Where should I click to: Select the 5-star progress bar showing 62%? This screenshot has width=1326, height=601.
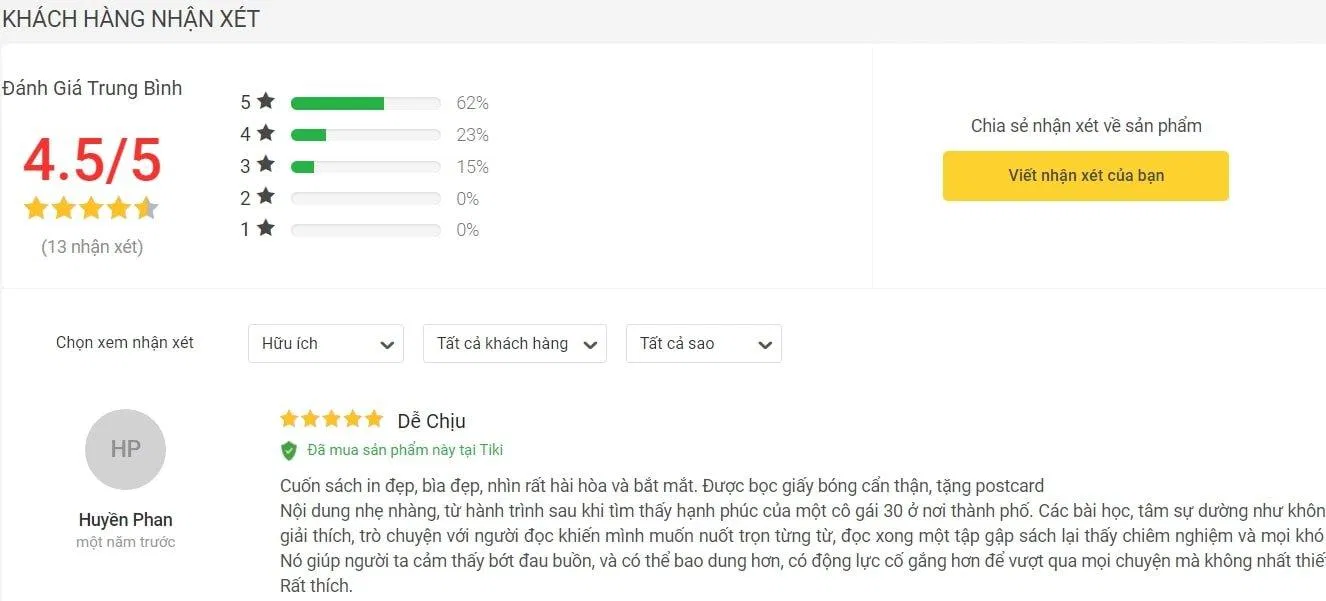click(x=365, y=101)
